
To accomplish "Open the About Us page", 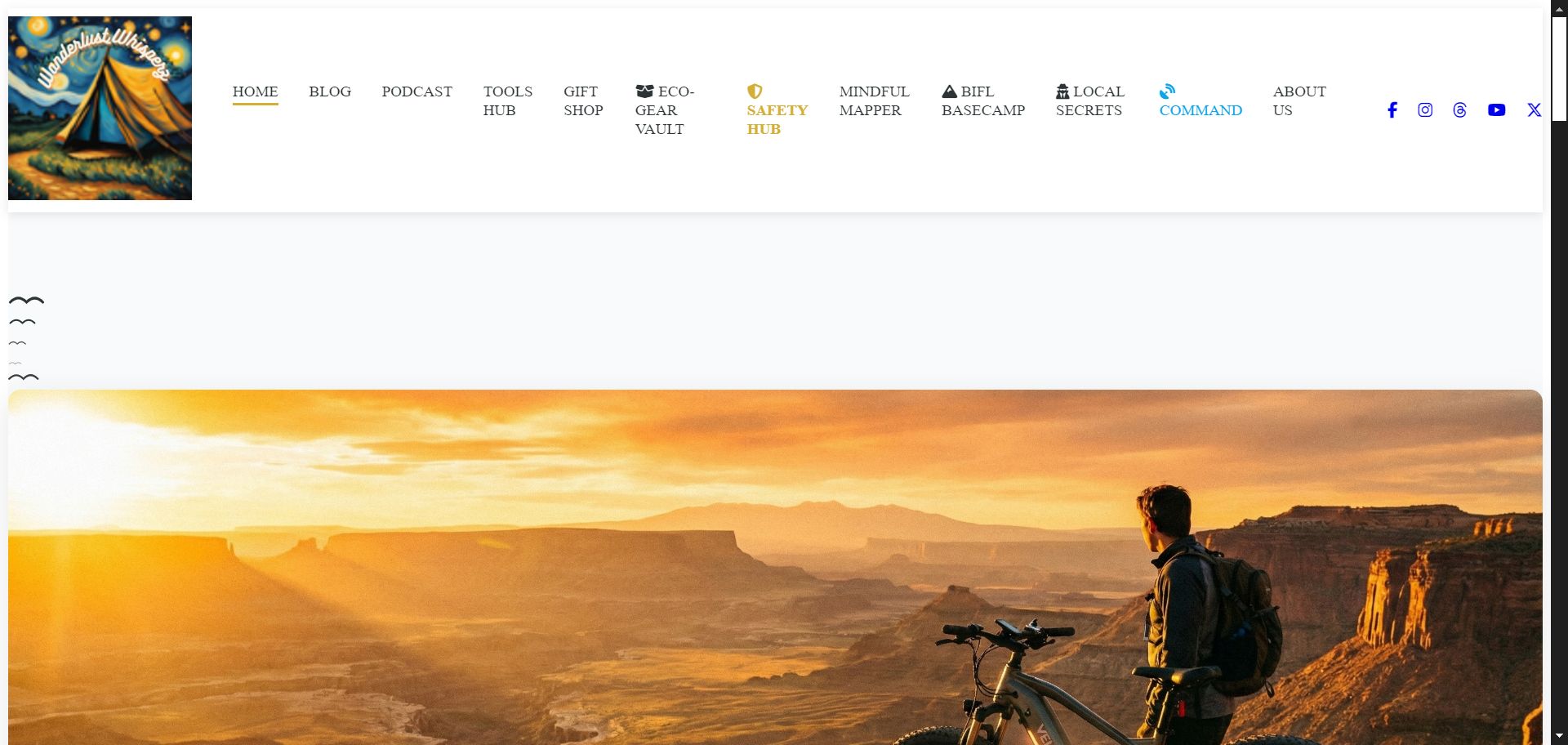I will coord(1299,101).
